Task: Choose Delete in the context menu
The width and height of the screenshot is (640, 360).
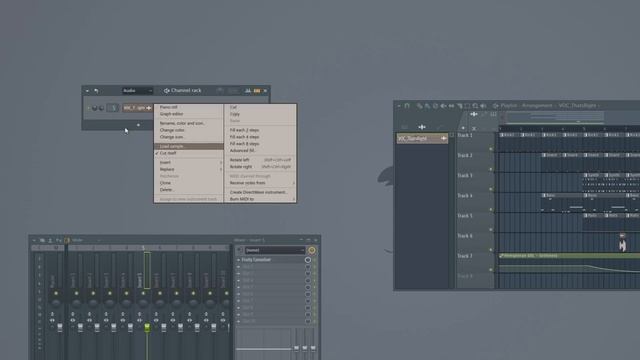Action: [189, 190]
